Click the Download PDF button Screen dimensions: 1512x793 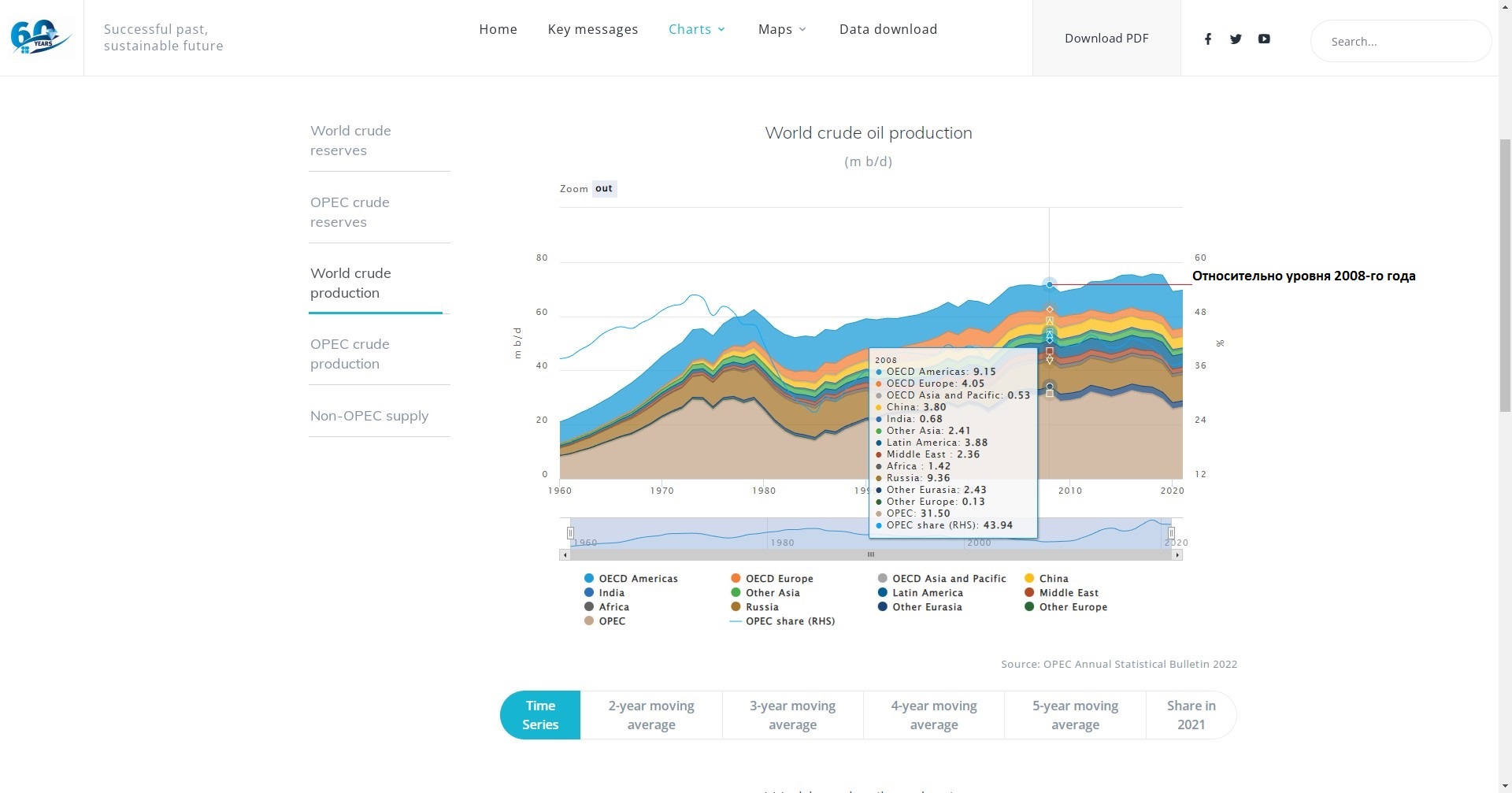tap(1106, 38)
